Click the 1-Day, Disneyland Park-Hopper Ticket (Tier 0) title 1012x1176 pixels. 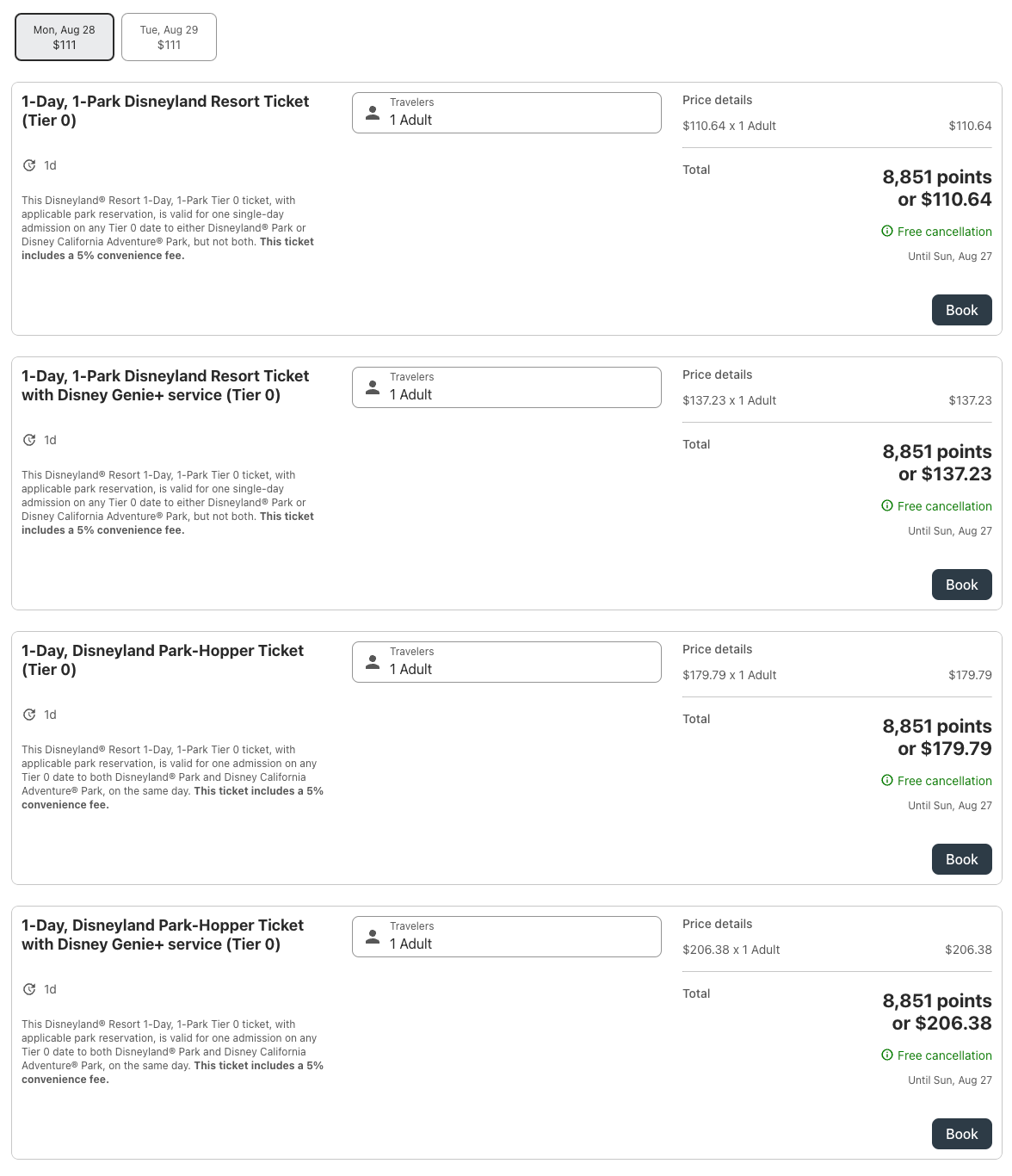click(163, 660)
